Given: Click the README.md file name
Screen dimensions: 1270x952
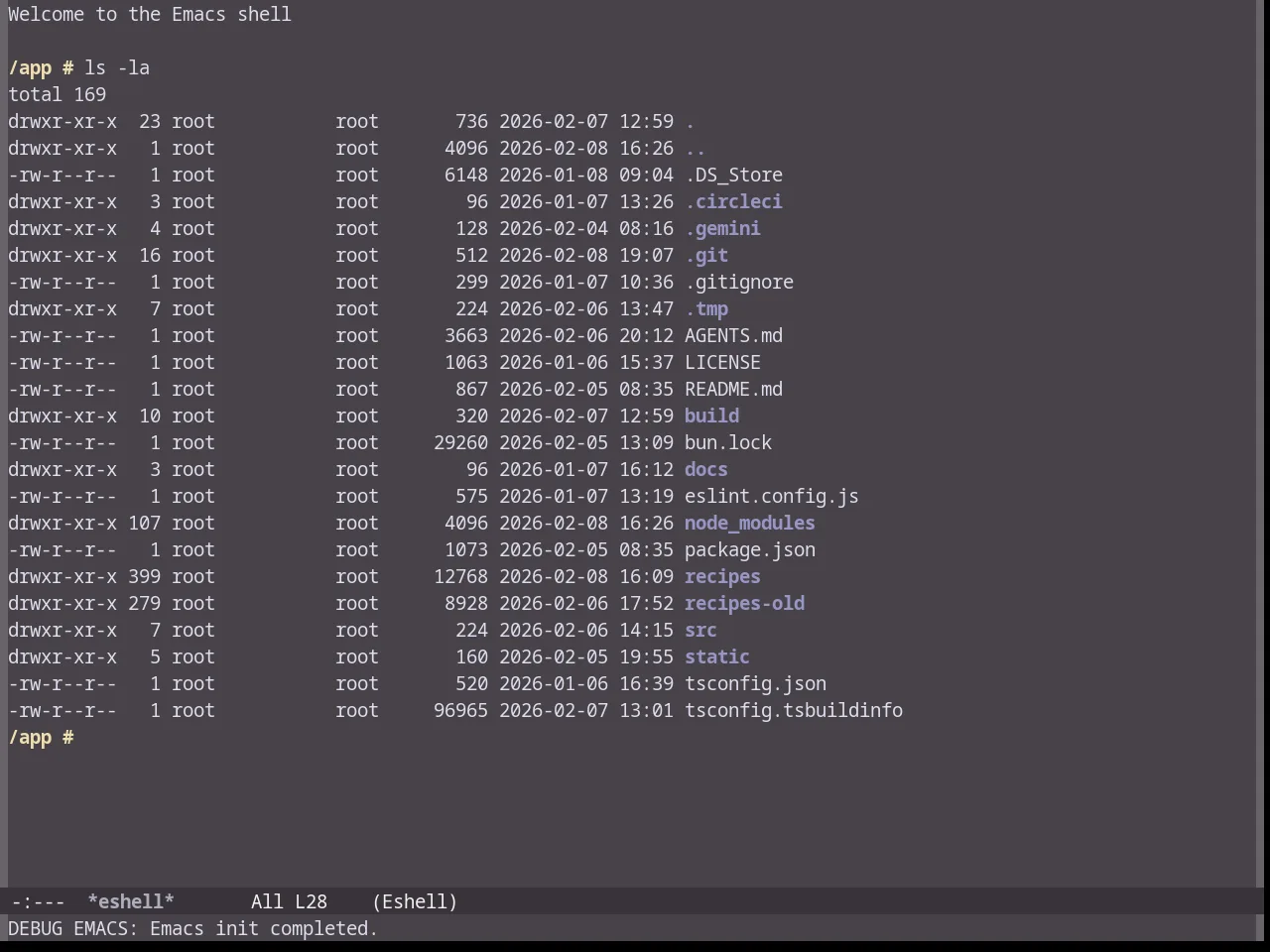Looking at the screenshot, I should pos(733,389).
